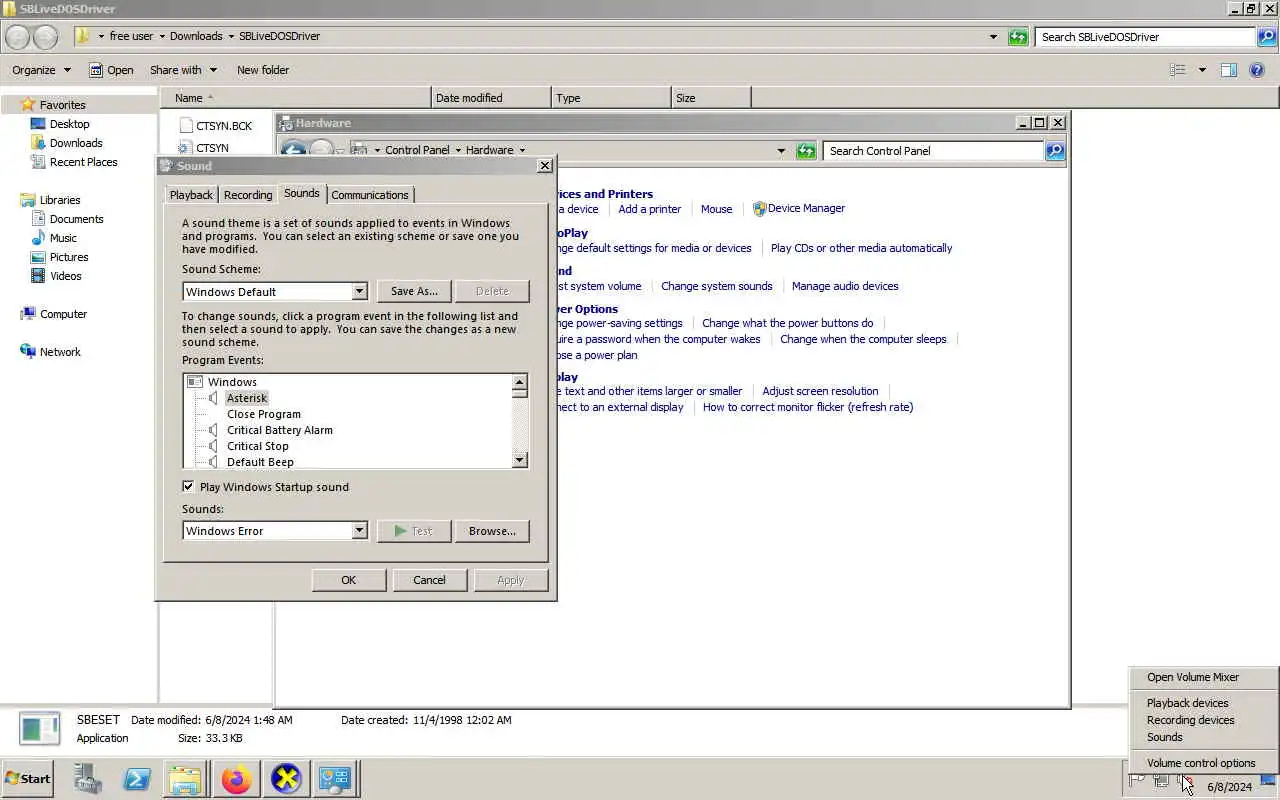Screen dimensions: 1280x800
Task: Choose Sounds from tray context menu
Action: (x=1204, y=737)
